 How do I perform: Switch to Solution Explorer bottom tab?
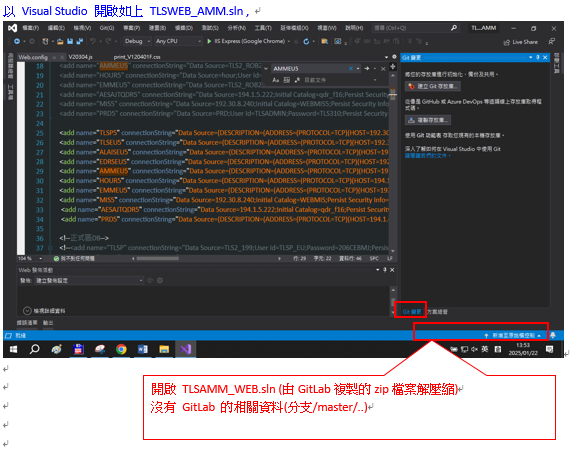point(437,312)
